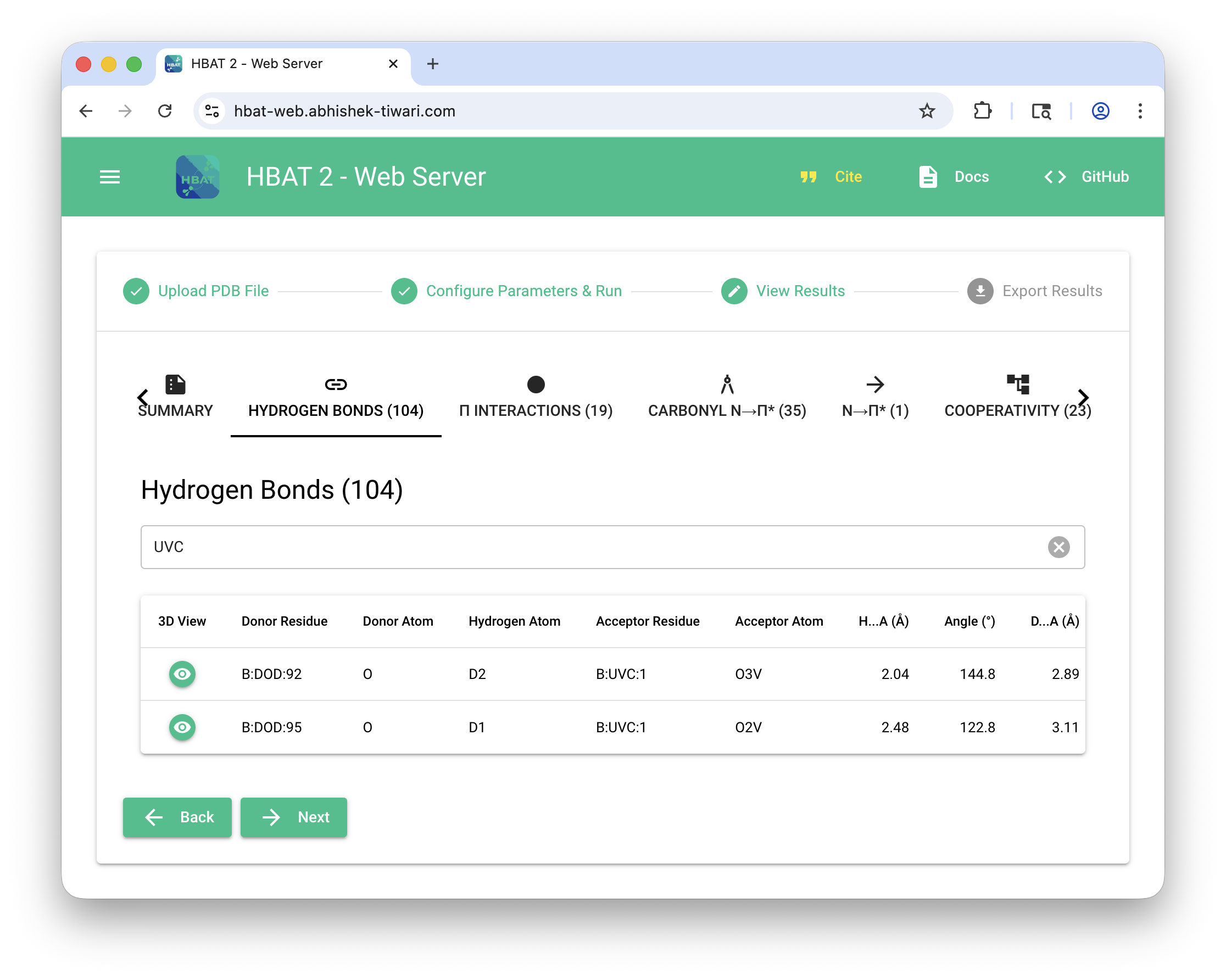This screenshot has width=1226, height=980.
Task: Click the Cite link in header
Action: click(x=831, y=177)
